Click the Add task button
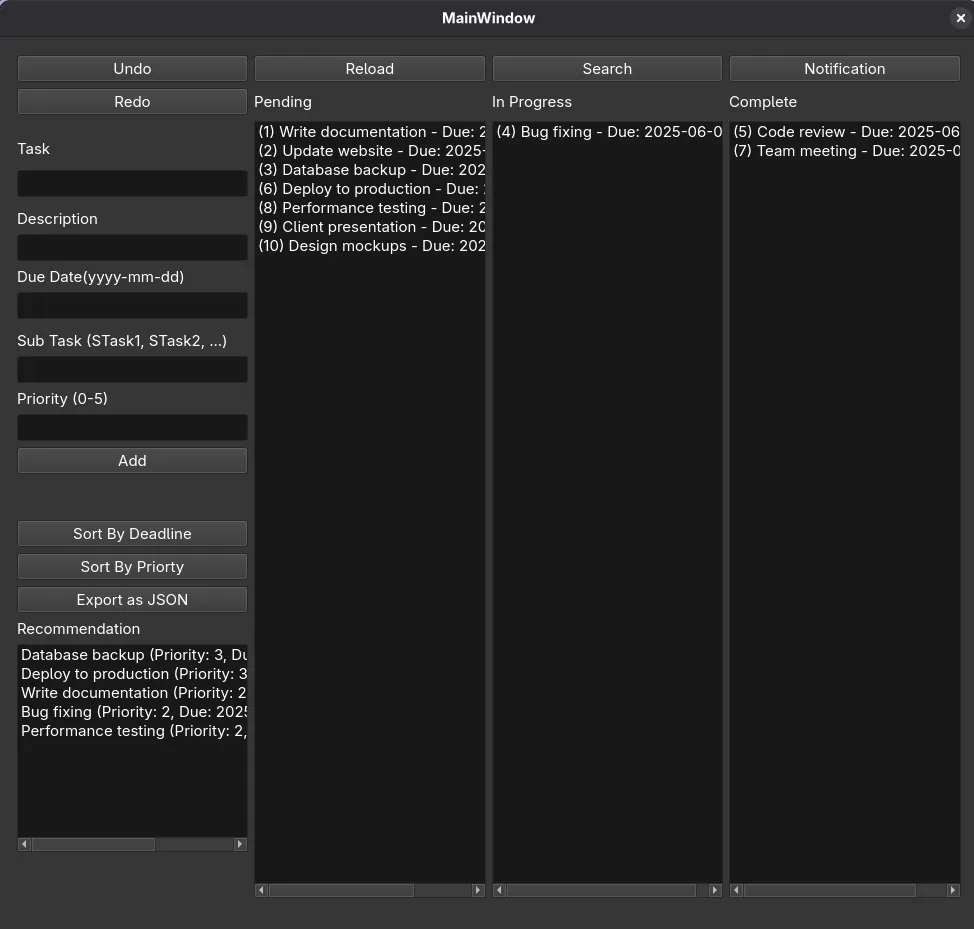The height and width of the screenshot is (929, 974). tap(132, 460)
